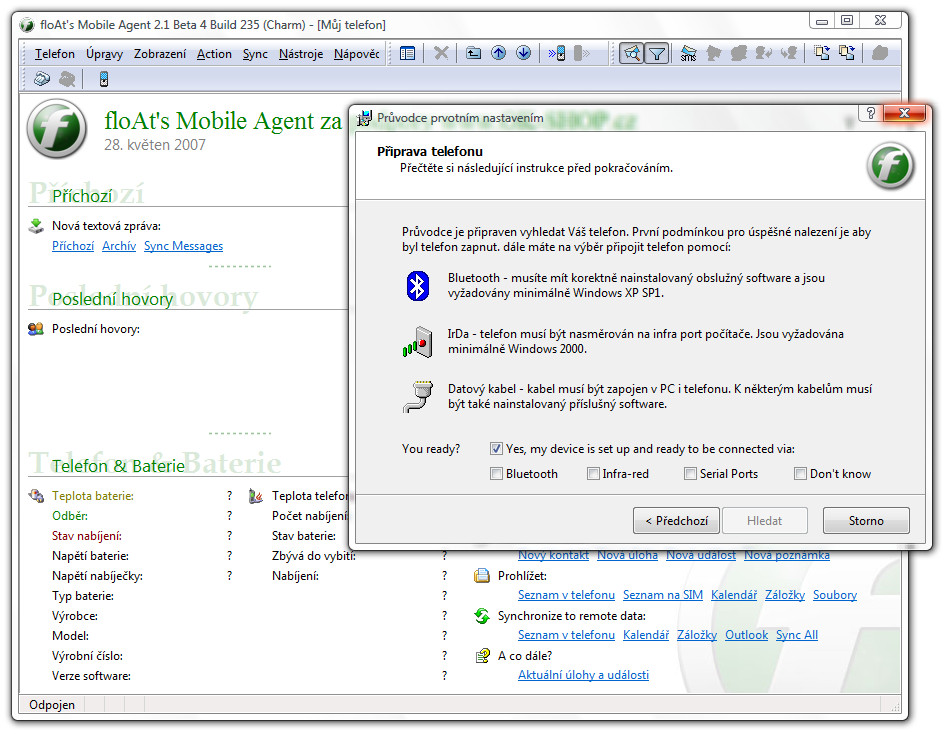
Task: Click the 'Výrobní číslo:' label
Action: click(x=87, y=656)
